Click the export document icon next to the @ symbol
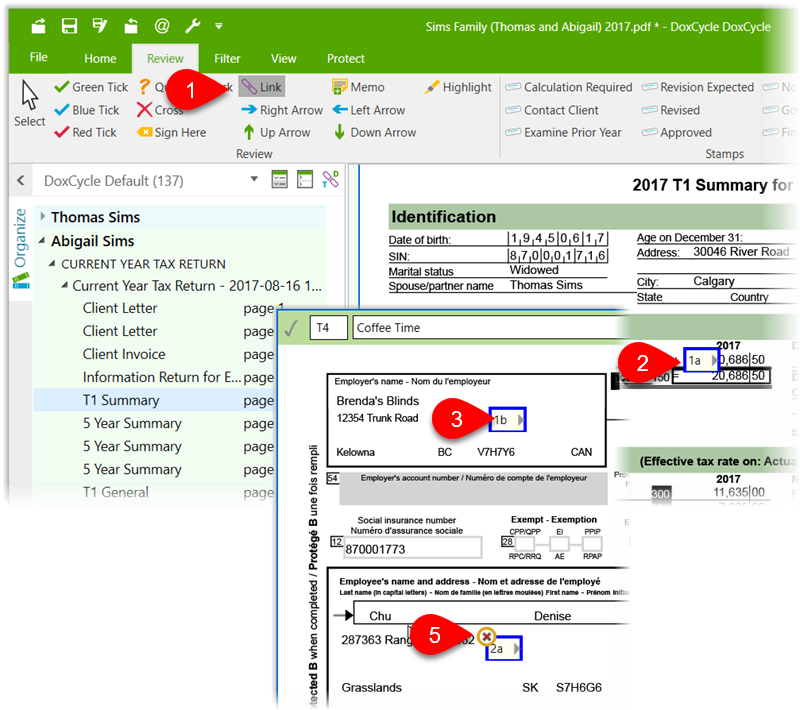 tap(131, 26)
